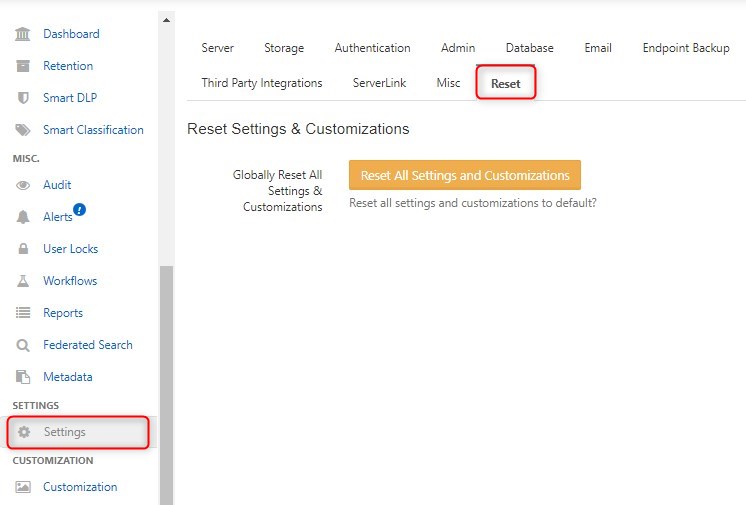Open Dashboard via its building icon
The height and width of the screenshot is (505, 746).
click(x=22, y=34)
